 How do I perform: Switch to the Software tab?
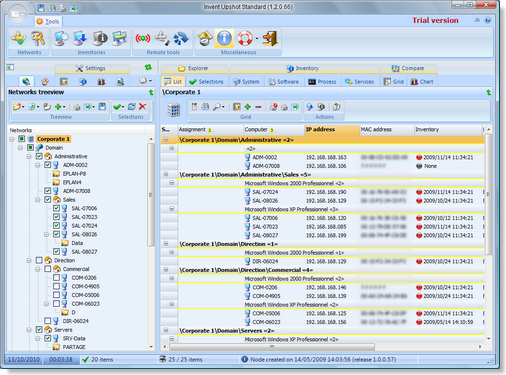point(284,82)
